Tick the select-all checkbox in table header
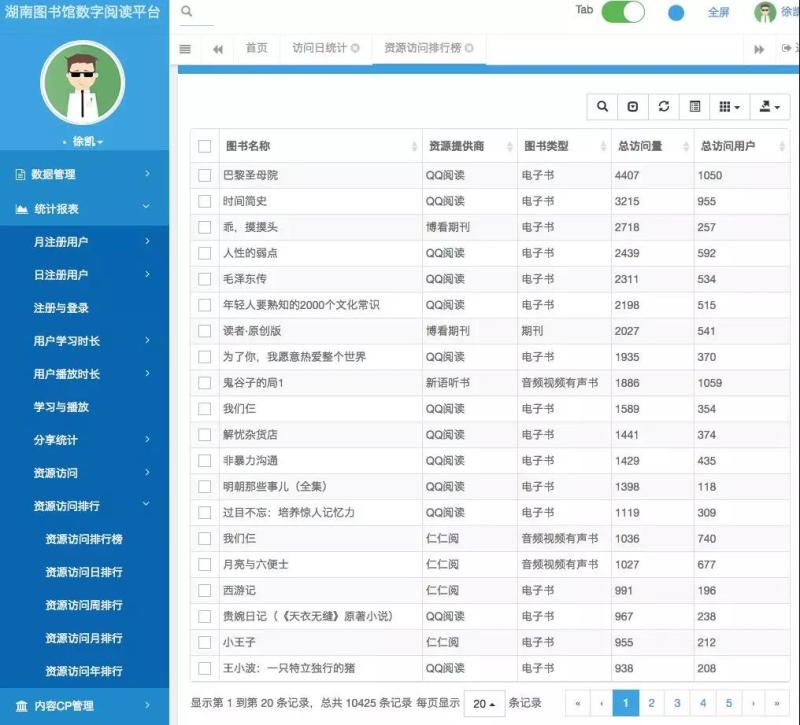The width and height of the screenshot is (800, 725). pyautogui.click(x=205, y=146)
